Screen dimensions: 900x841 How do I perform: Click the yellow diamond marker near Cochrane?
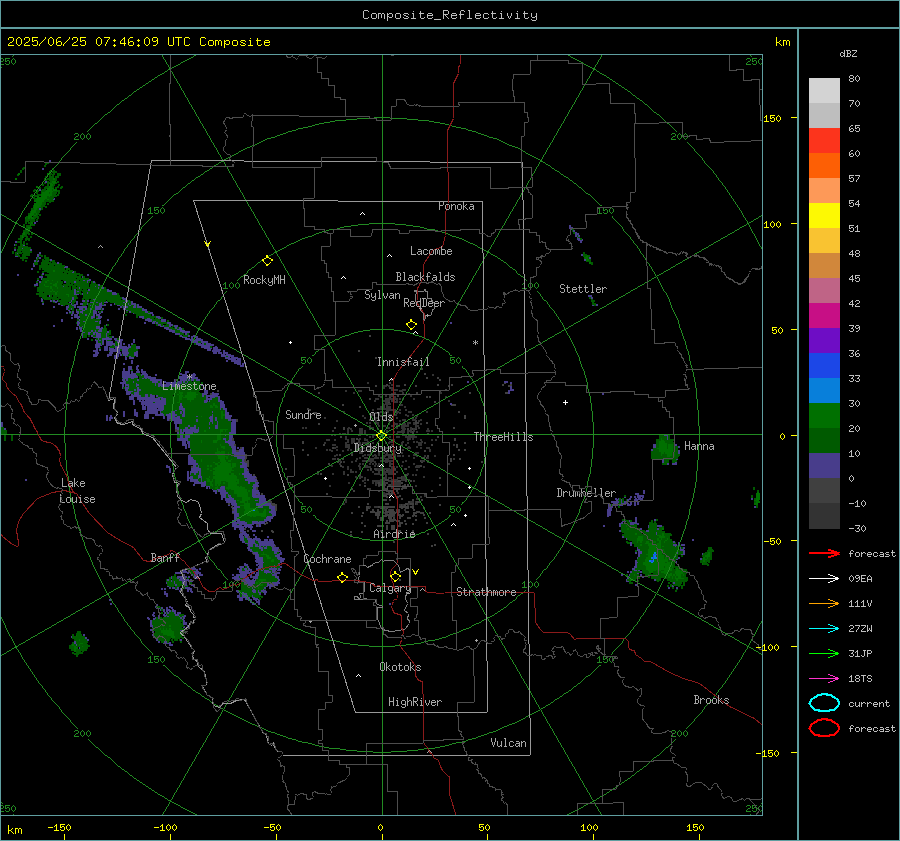point(342,577)
